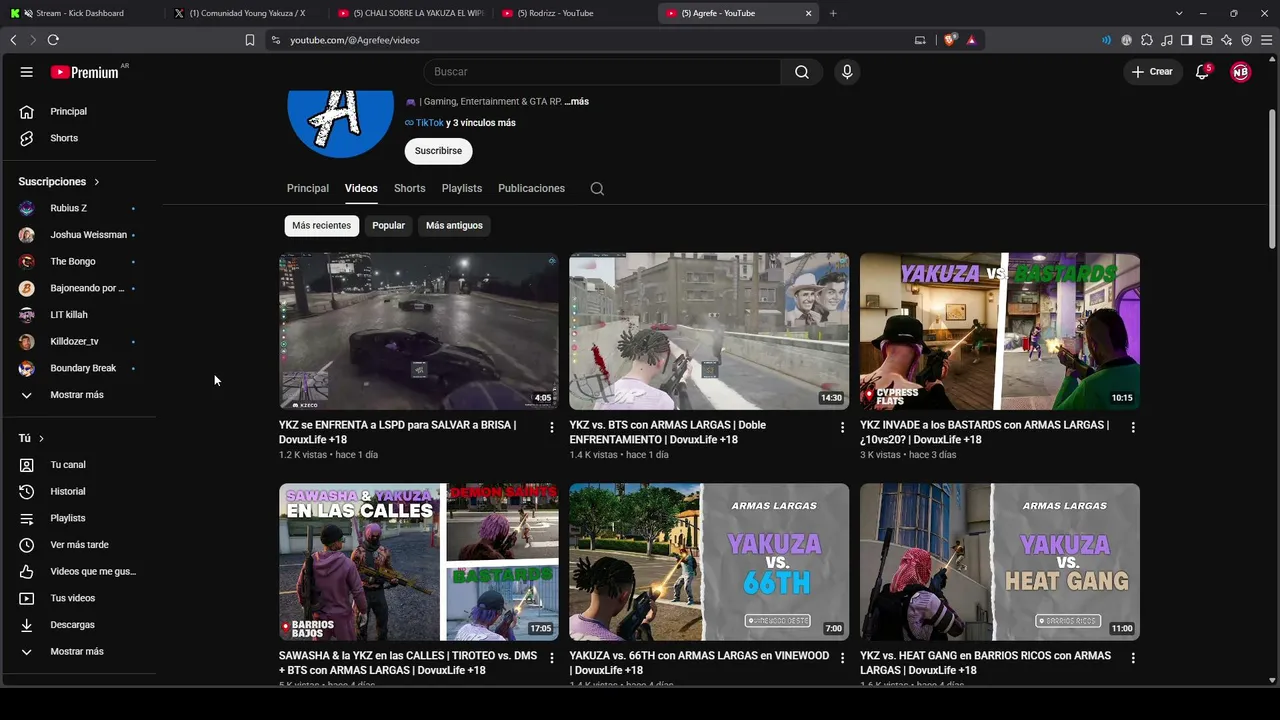Open install-app icon in the address bar
1280x720 pixels.
pyautogui.click(x=920, y=40)
